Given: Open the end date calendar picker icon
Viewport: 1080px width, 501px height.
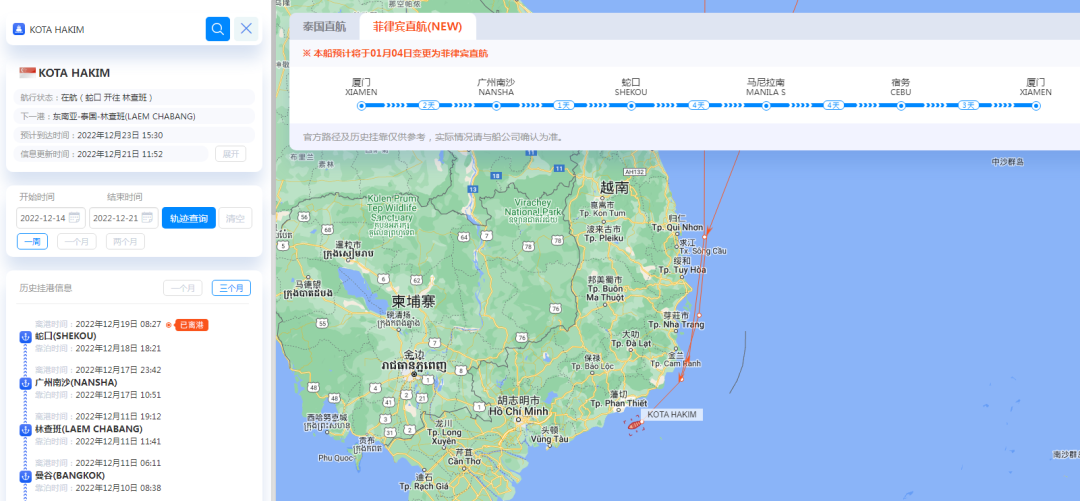Looking at the screenshot, I should coord(147,218).
